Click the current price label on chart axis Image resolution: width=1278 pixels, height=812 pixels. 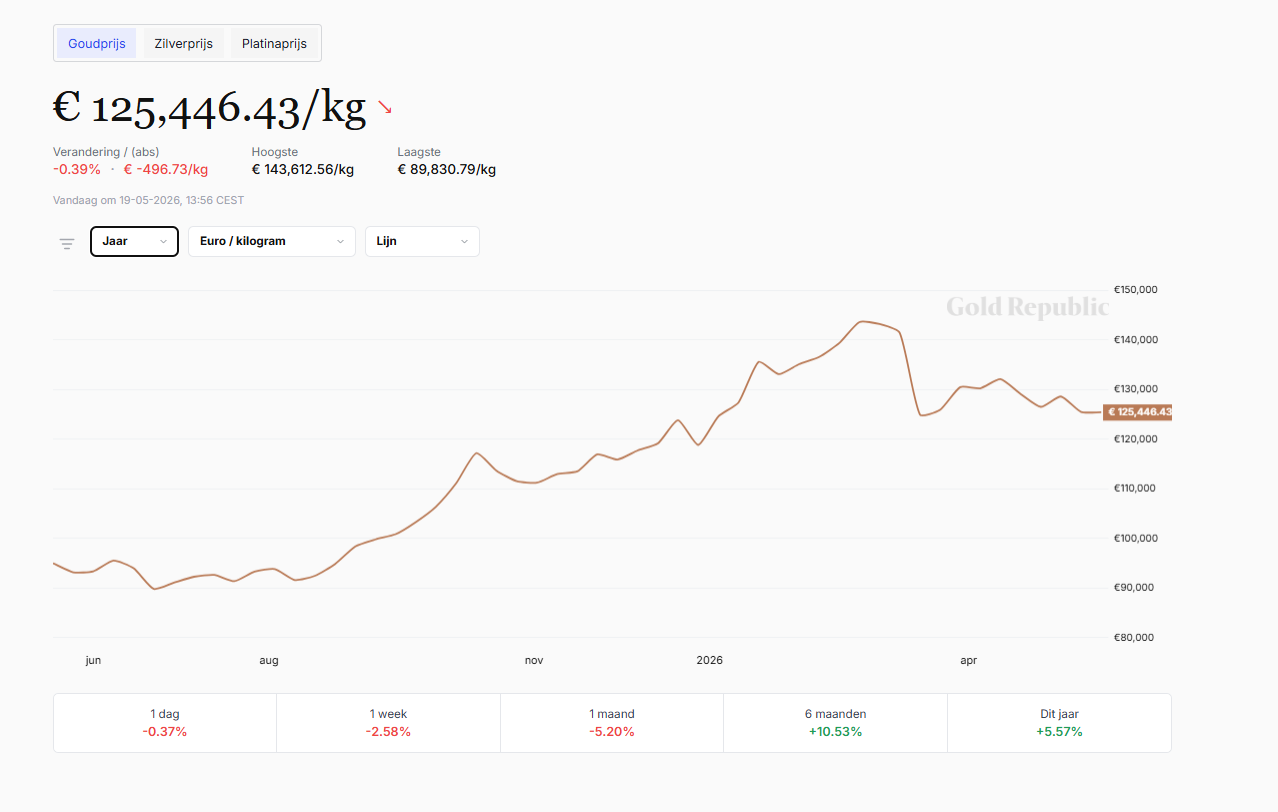point(1138,412)
